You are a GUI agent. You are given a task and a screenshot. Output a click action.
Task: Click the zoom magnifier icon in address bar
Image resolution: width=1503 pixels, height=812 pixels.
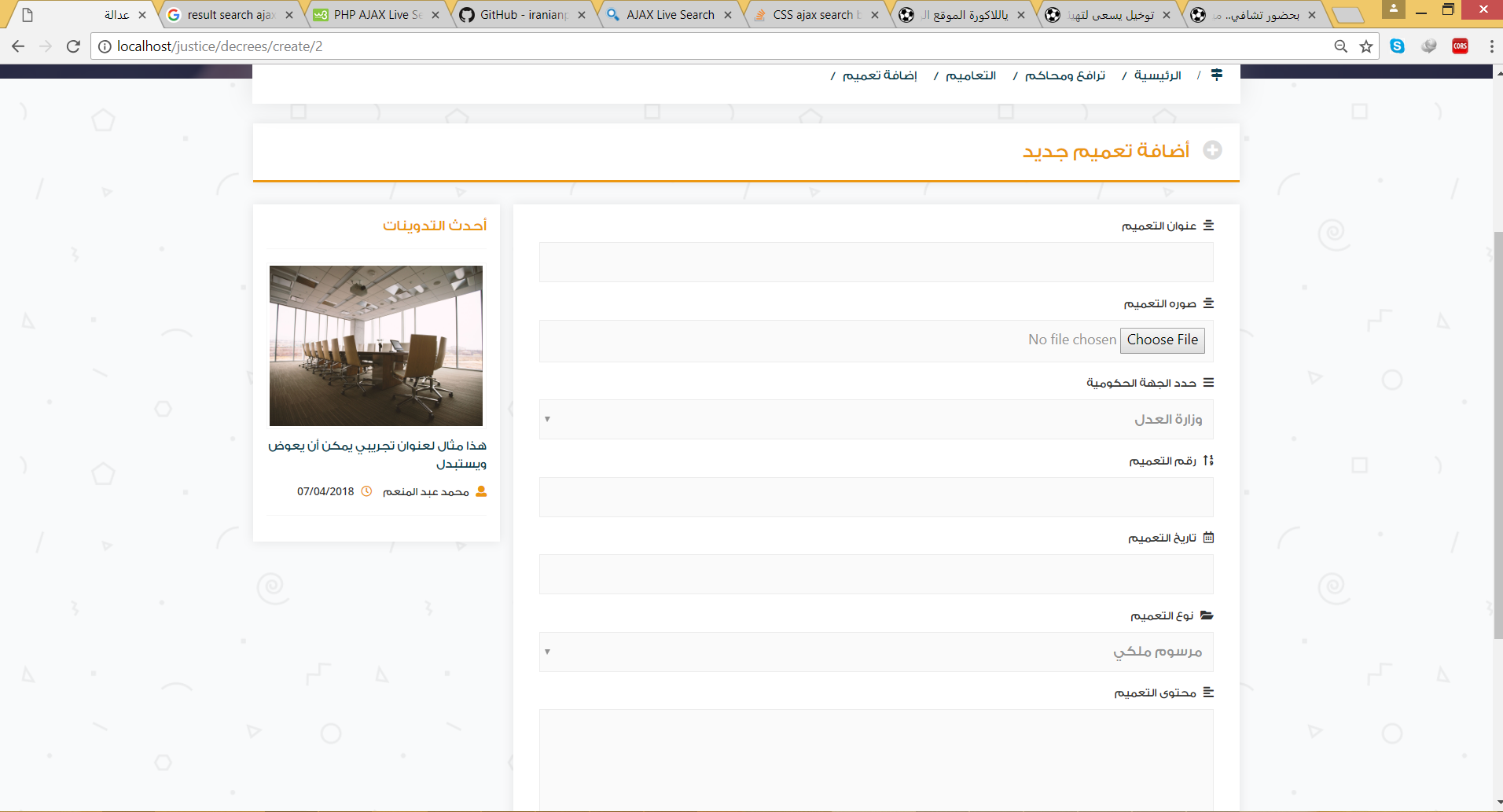coord(1340,46)
